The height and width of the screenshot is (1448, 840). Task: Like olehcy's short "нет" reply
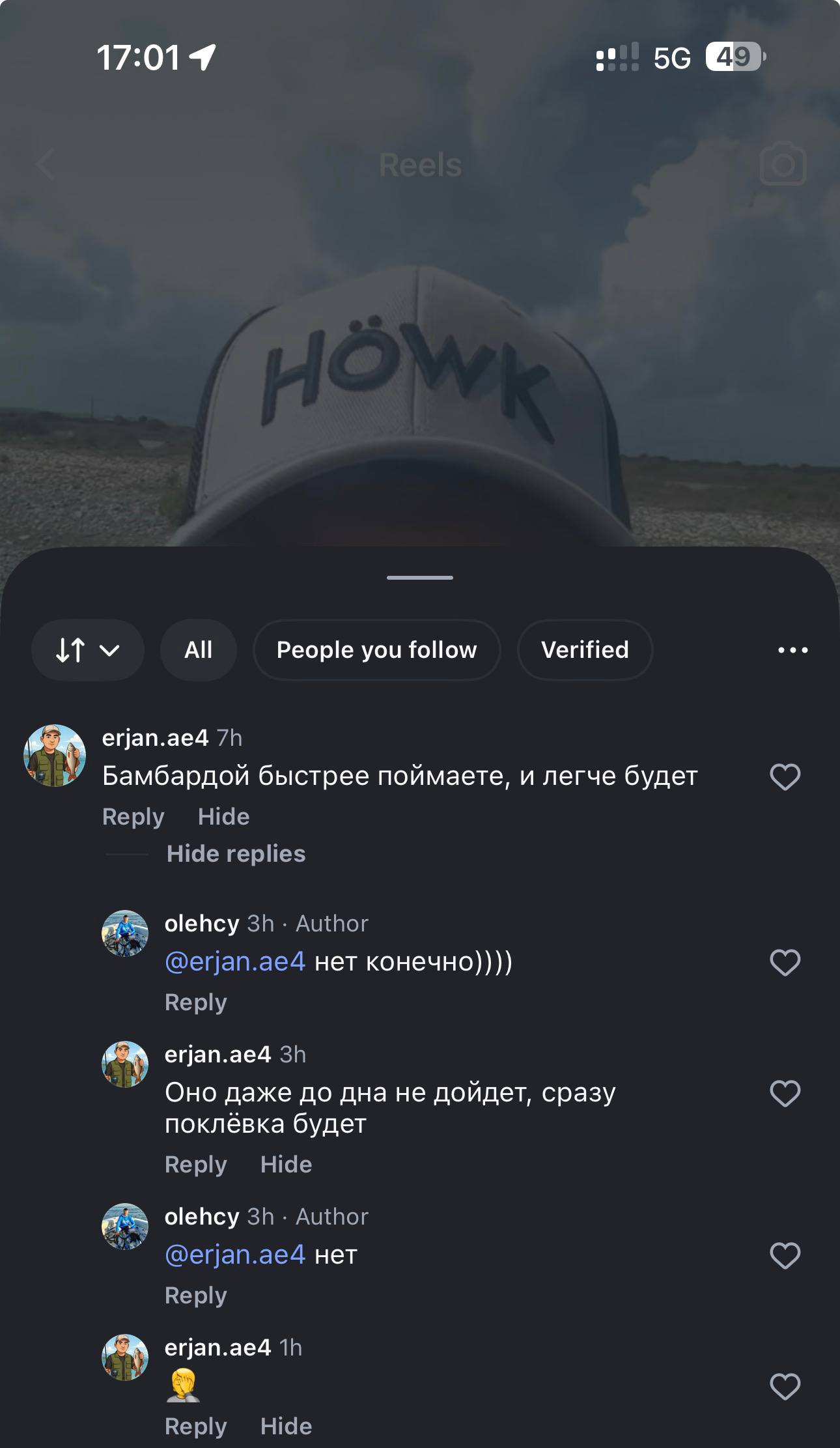(x=785, y=1255)
